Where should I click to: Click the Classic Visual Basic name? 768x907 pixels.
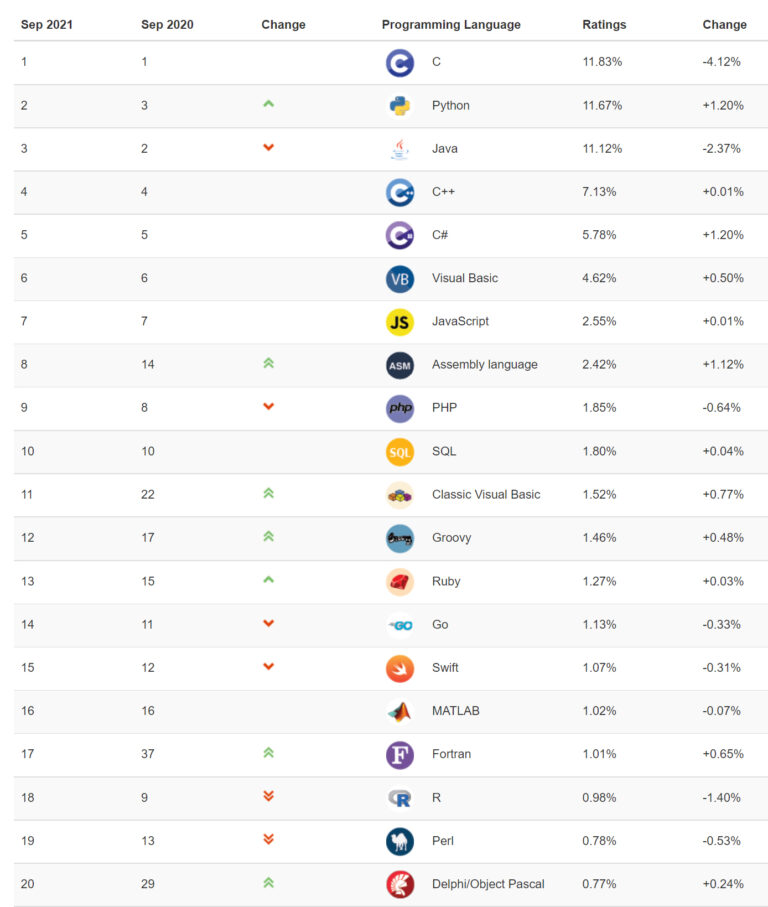click(486, 495)
